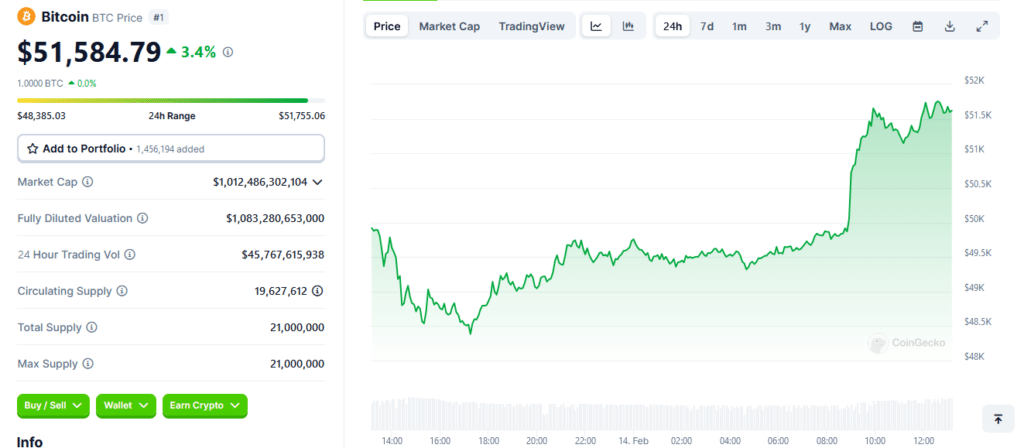Switch to line chart view icon
This screenshot has height=448, width=1024.
[596, 26]
